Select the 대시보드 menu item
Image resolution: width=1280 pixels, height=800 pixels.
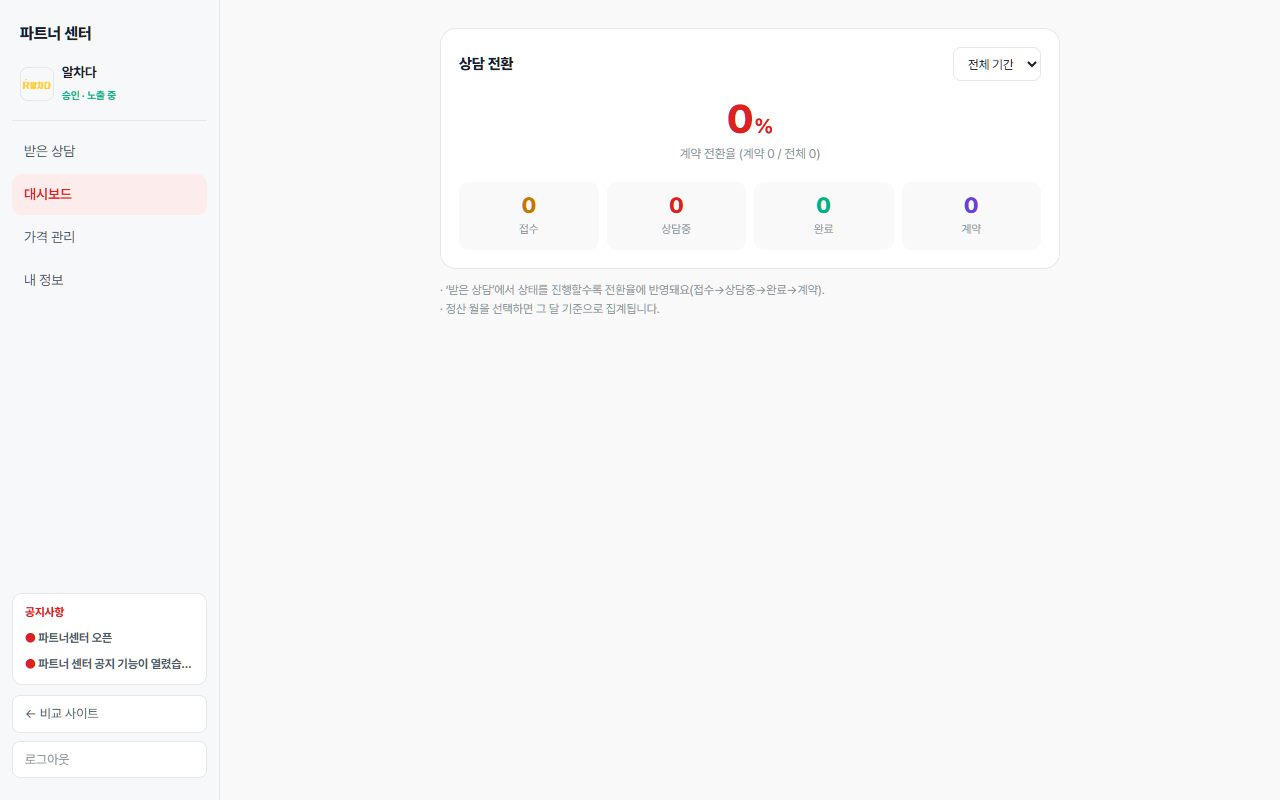(109, 194)
